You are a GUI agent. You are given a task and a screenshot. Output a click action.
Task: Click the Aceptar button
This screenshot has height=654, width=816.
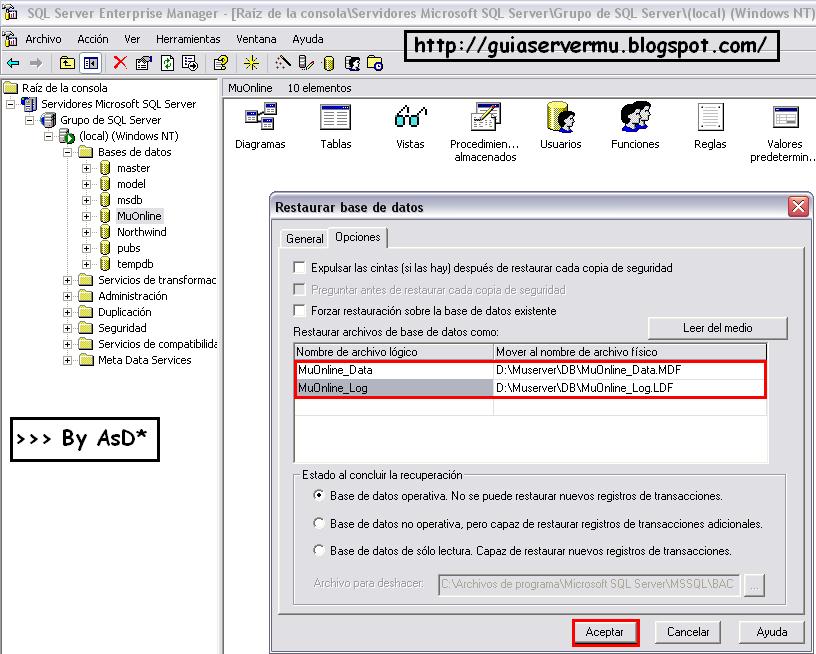[x=605, y=632]
